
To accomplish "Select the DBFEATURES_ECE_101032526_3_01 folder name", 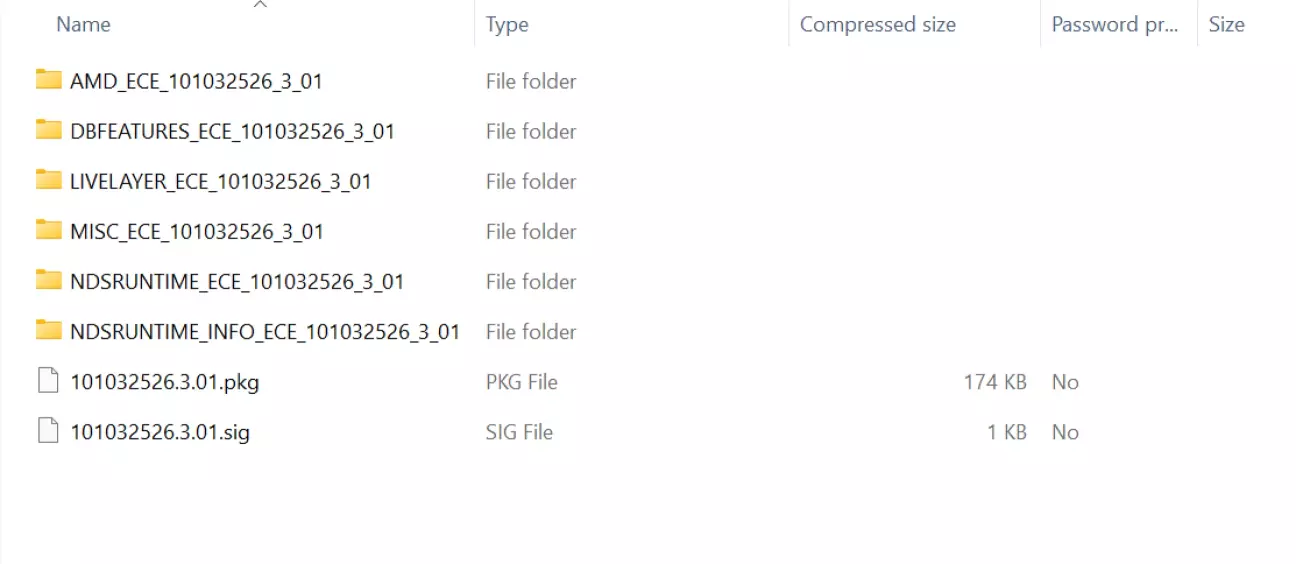I will 232,131.
